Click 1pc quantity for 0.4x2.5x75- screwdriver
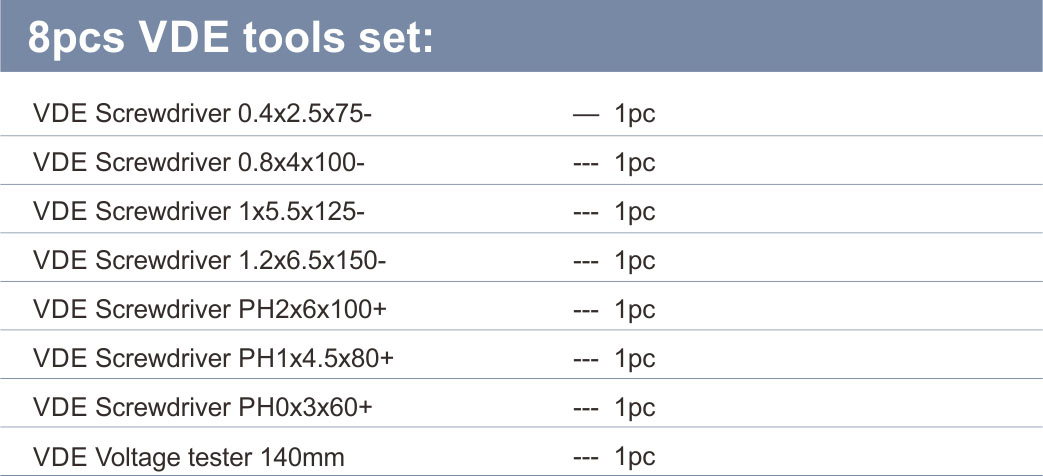 tap(635, 116)
